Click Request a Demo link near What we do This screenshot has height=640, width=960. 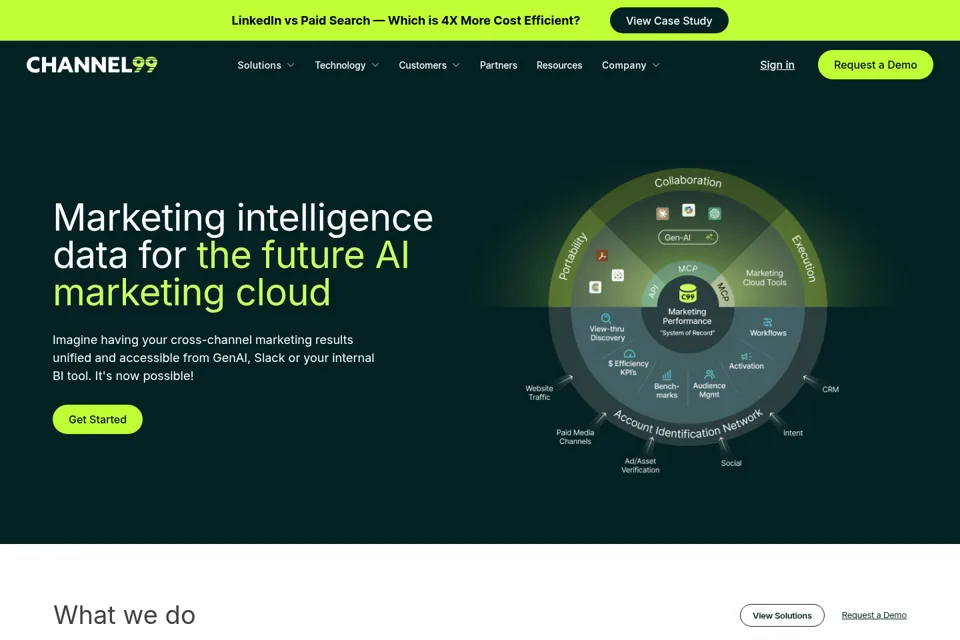(874, 615)
